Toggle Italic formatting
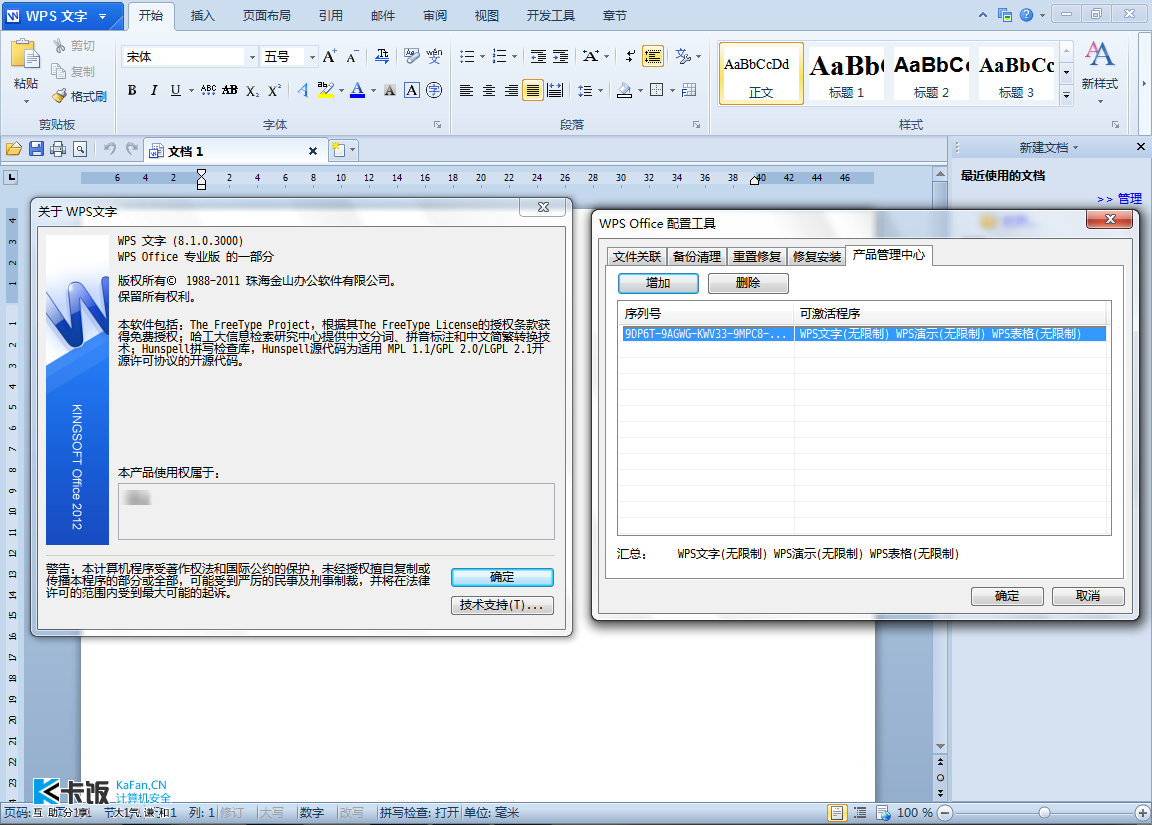The image size is (1152, 825). (154, 90)
